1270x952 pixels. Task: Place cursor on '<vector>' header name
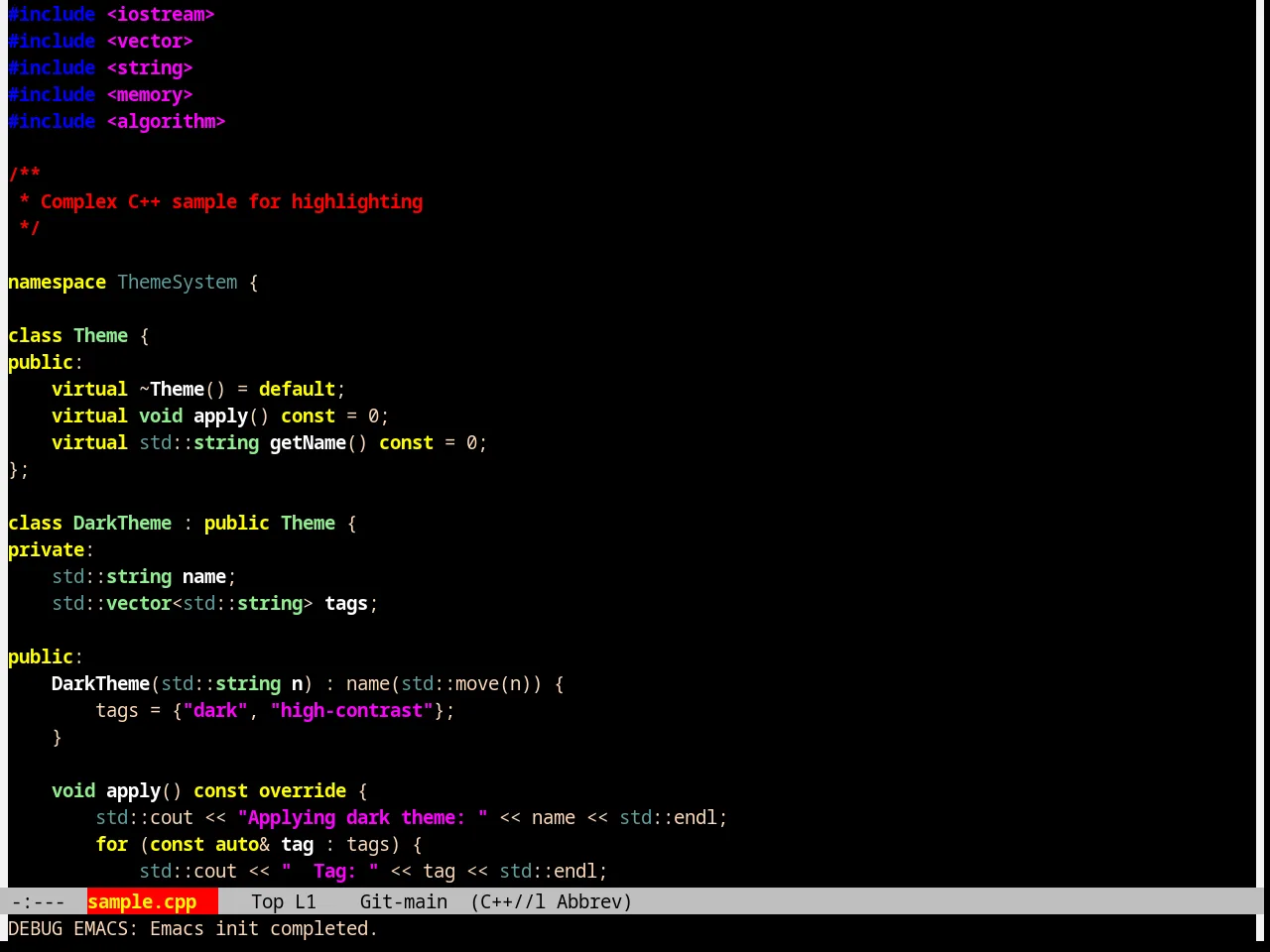[150, 41]
